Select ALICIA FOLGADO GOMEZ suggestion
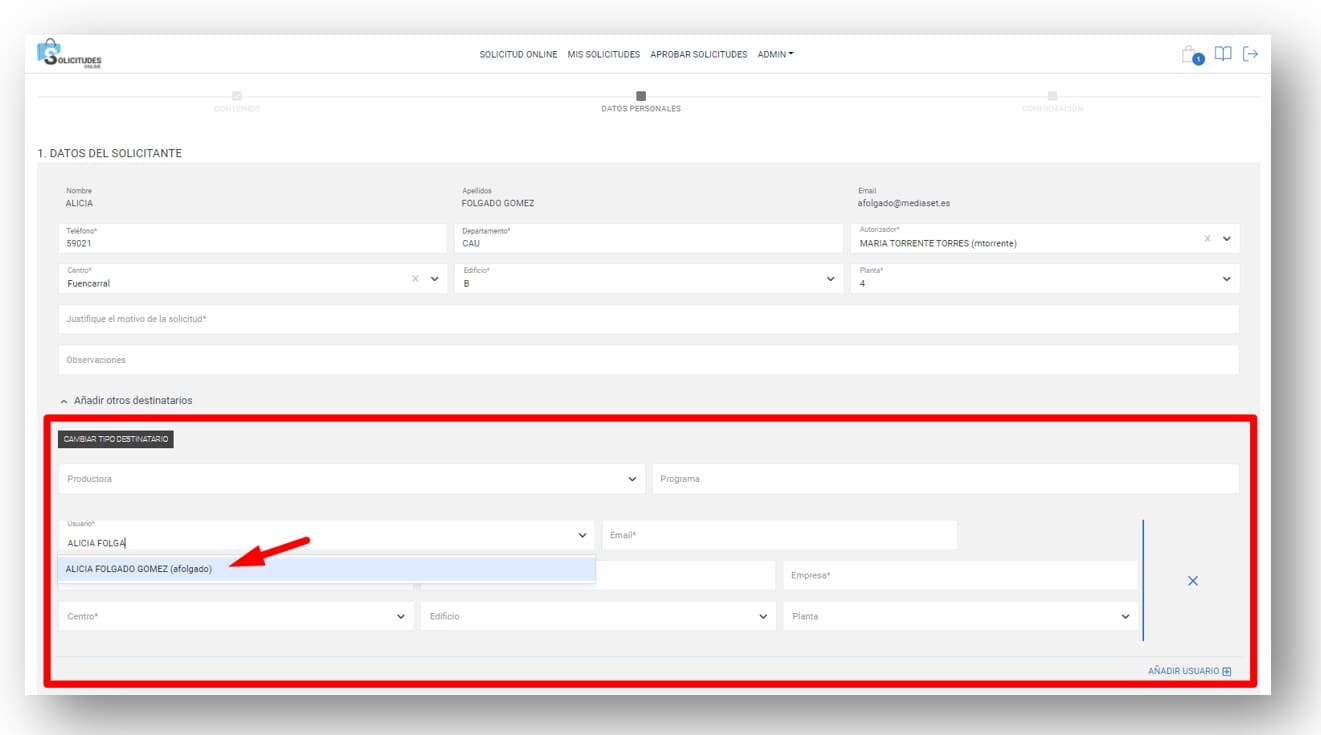This screenshot has width=1321, height=735. coord(139,569)
